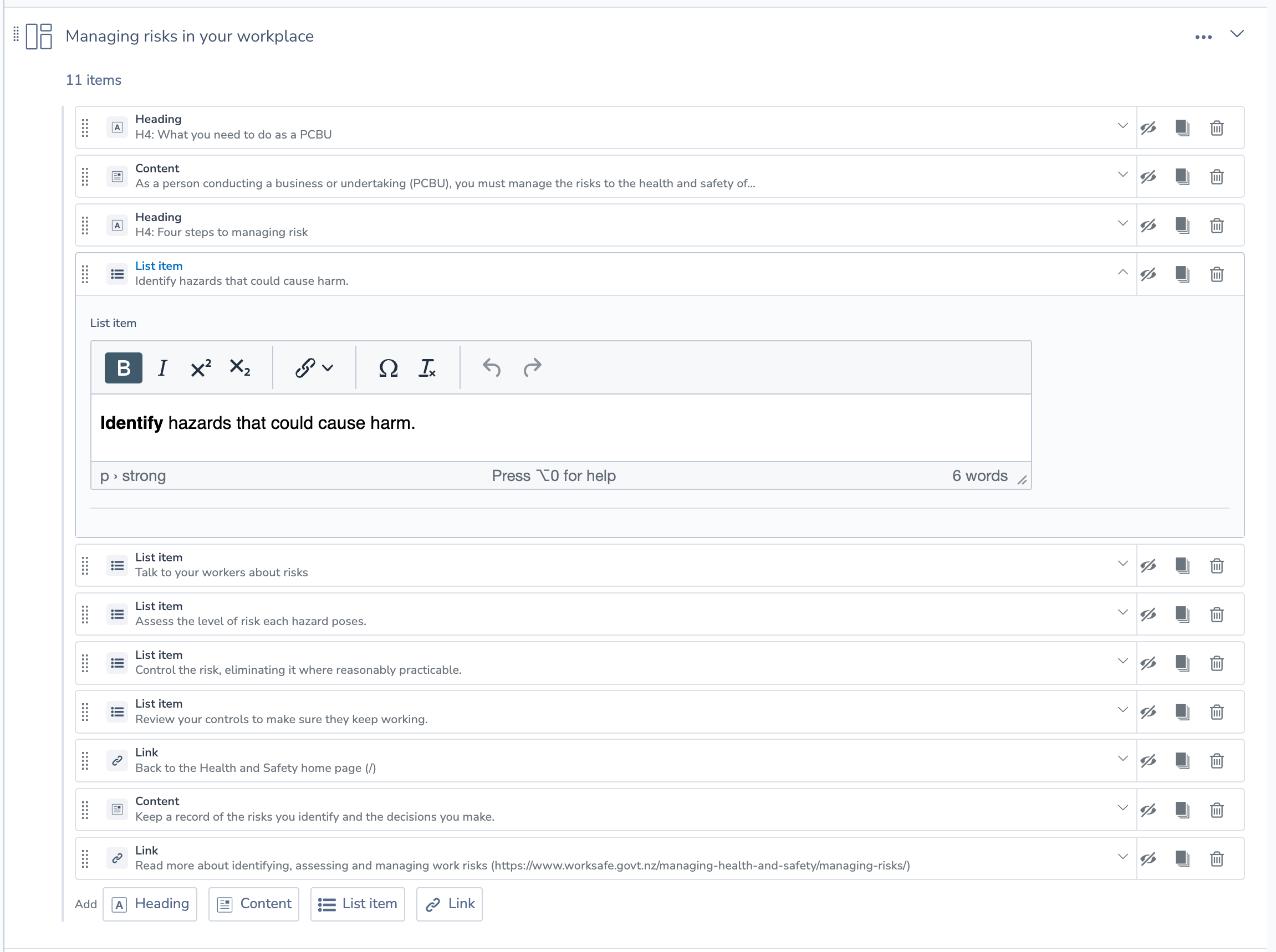Expand the 'As a person conducting a business' content row
The image size is (1276, 952).
1122,175
